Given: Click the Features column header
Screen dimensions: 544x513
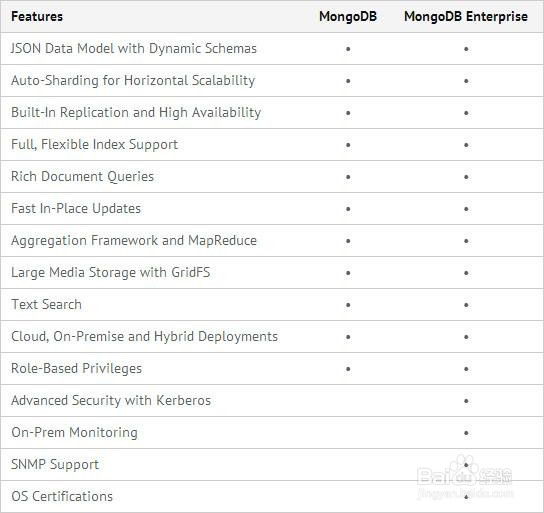Looking at the screenshot, I should (x=37, y=17).
